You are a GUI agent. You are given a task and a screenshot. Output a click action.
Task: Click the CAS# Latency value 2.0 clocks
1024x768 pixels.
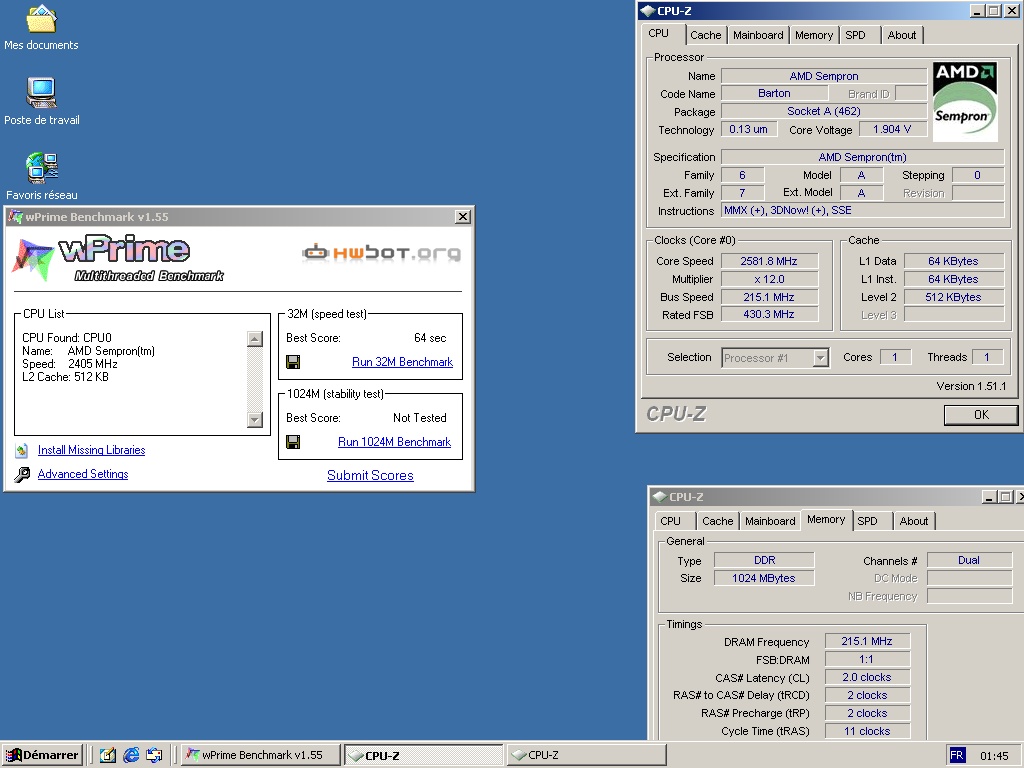point(867,677)
